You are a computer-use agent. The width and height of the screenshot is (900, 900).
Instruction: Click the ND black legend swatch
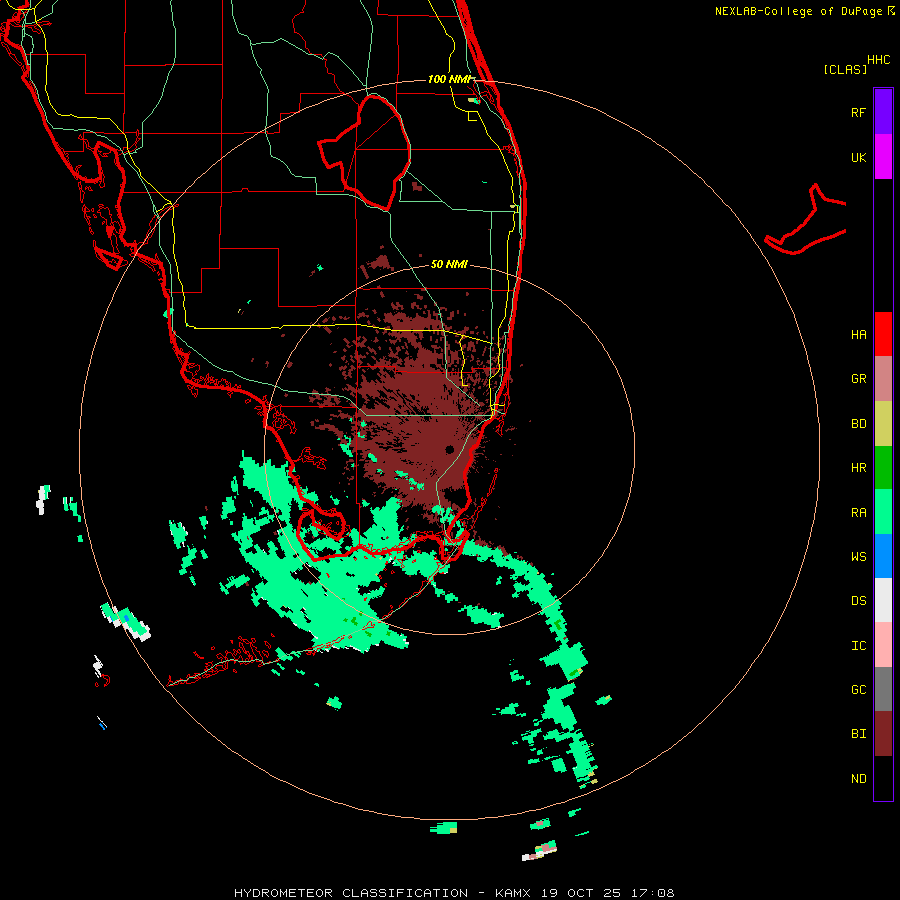(883, 778)
